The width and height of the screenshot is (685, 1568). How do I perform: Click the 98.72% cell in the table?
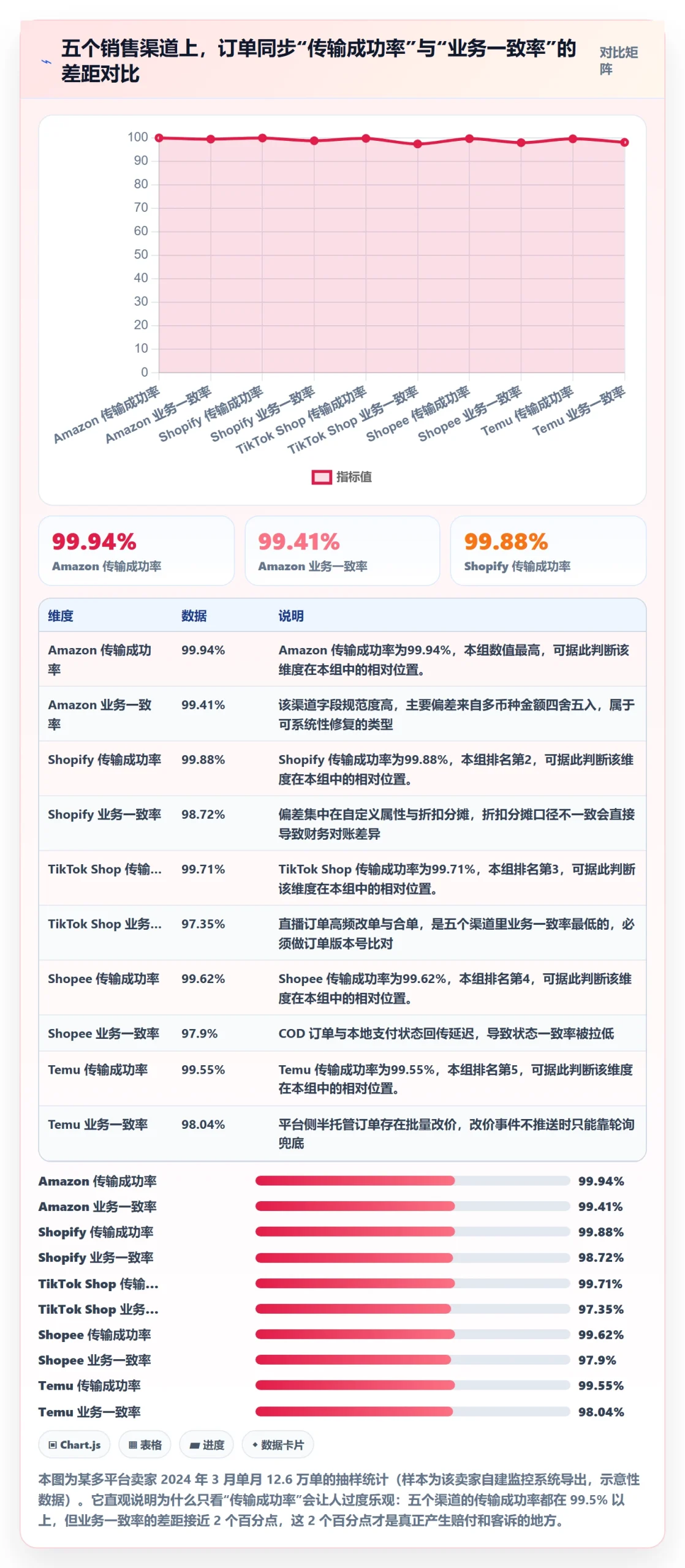click(203, 814)
